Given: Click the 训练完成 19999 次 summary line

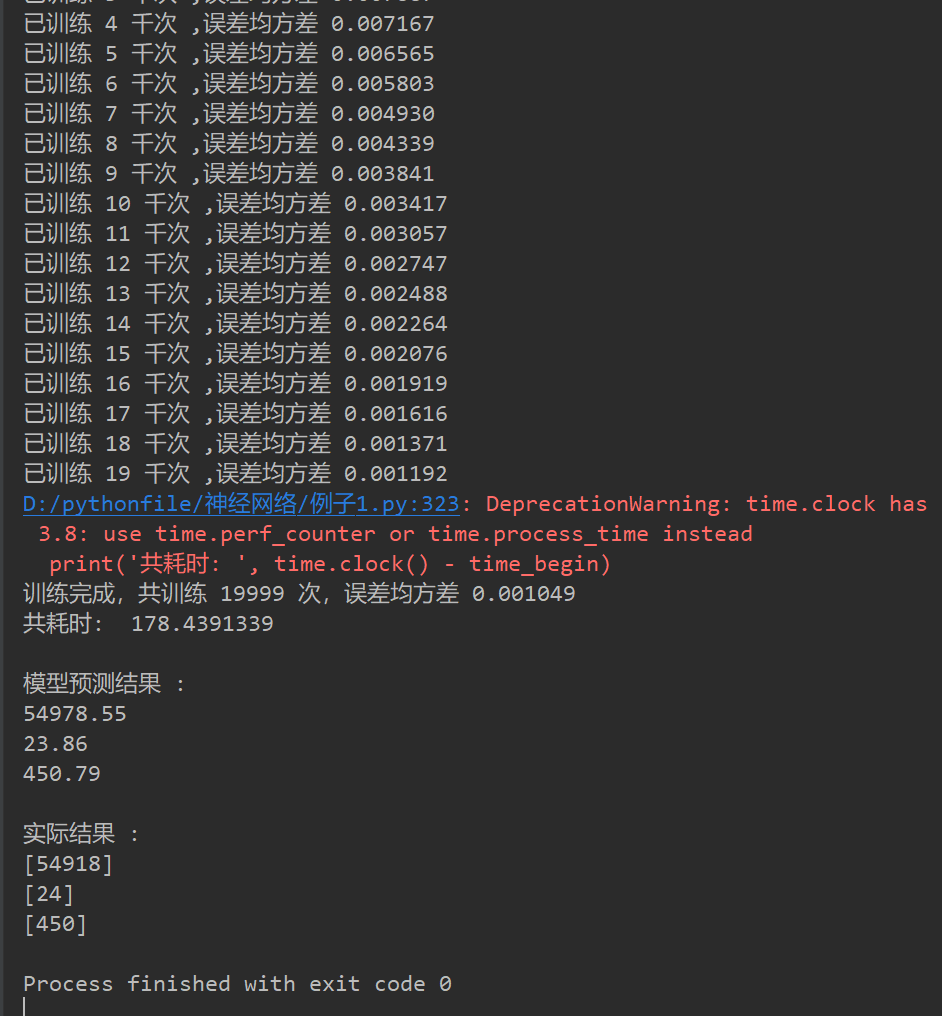Looking at the screenshot, I should [x=299, y=594].
